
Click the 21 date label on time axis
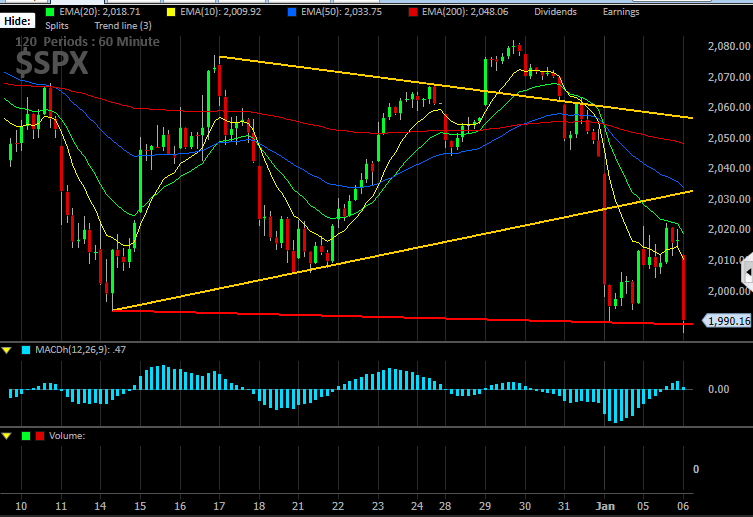tap(298, 506)
